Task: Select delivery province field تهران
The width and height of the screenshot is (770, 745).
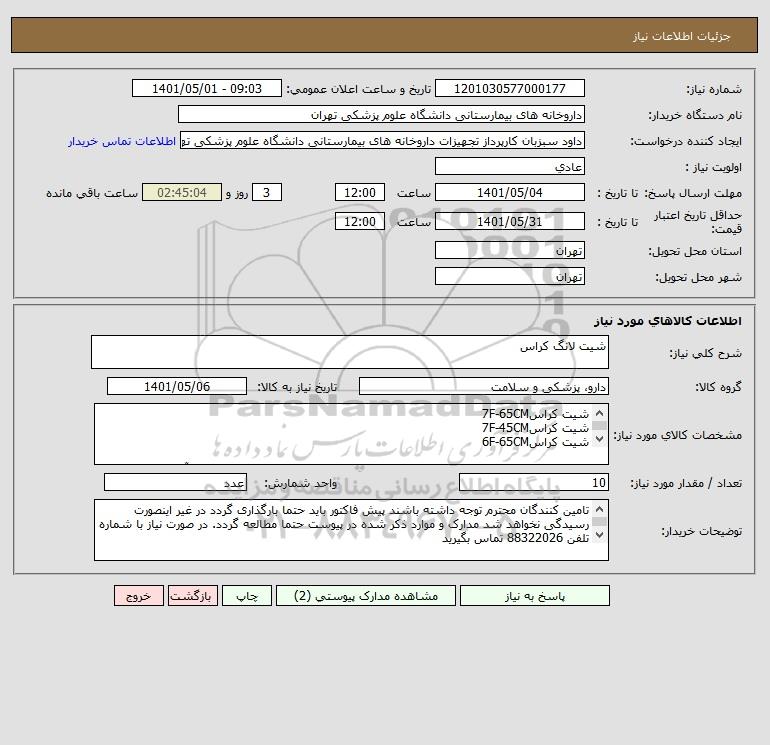Action: click(510, 250)
